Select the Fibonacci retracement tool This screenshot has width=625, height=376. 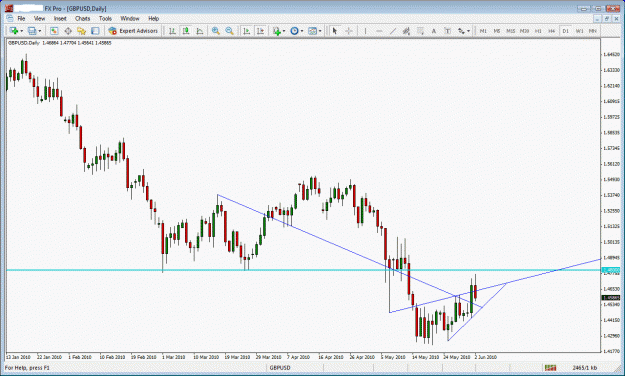pyautogui.click(x=420, y=31)
